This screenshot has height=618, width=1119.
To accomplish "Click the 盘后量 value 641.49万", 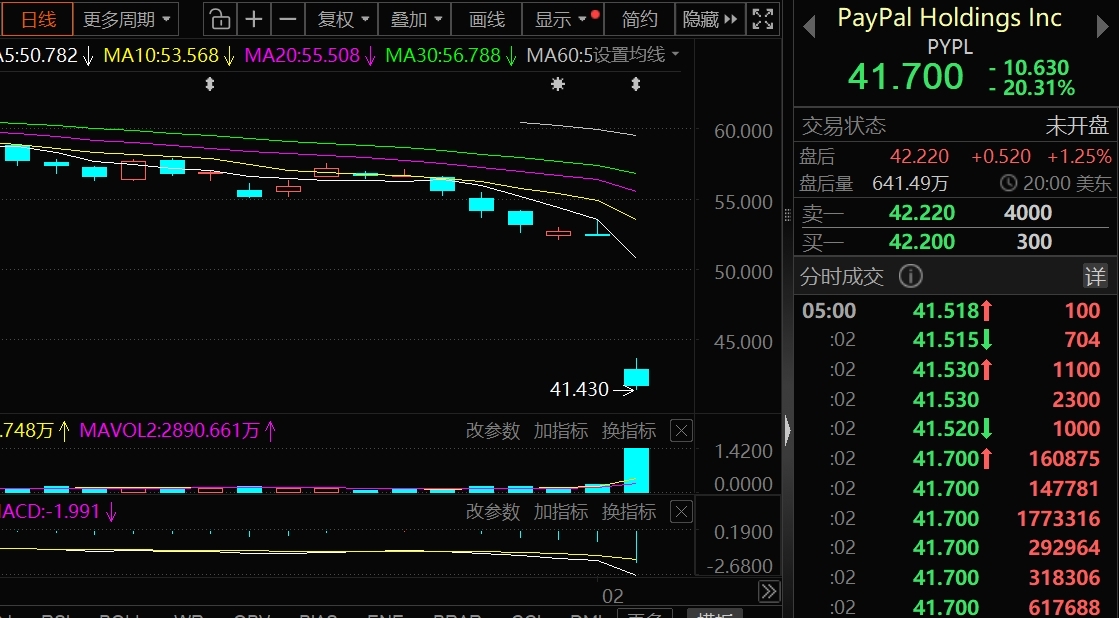I will (910, 183).
